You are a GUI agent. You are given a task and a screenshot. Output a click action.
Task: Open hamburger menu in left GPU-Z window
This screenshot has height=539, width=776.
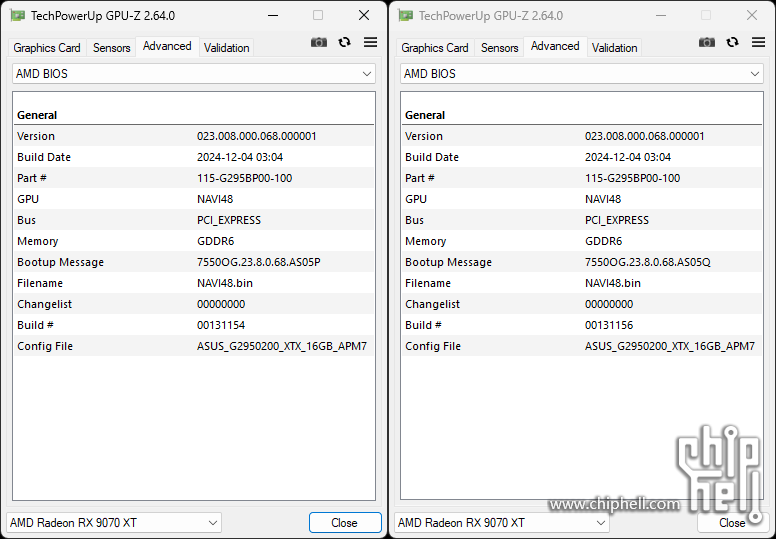pyautogui.click(x=370, y=43)
